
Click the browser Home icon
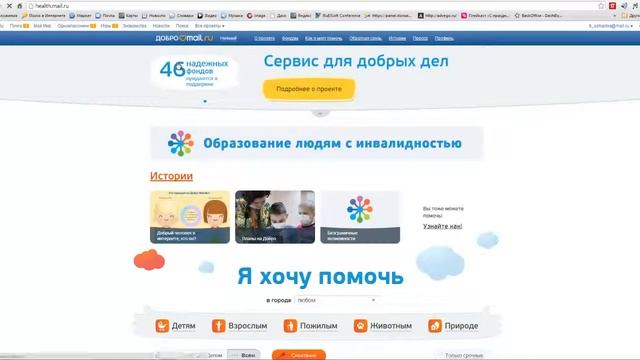click(19, 6)
